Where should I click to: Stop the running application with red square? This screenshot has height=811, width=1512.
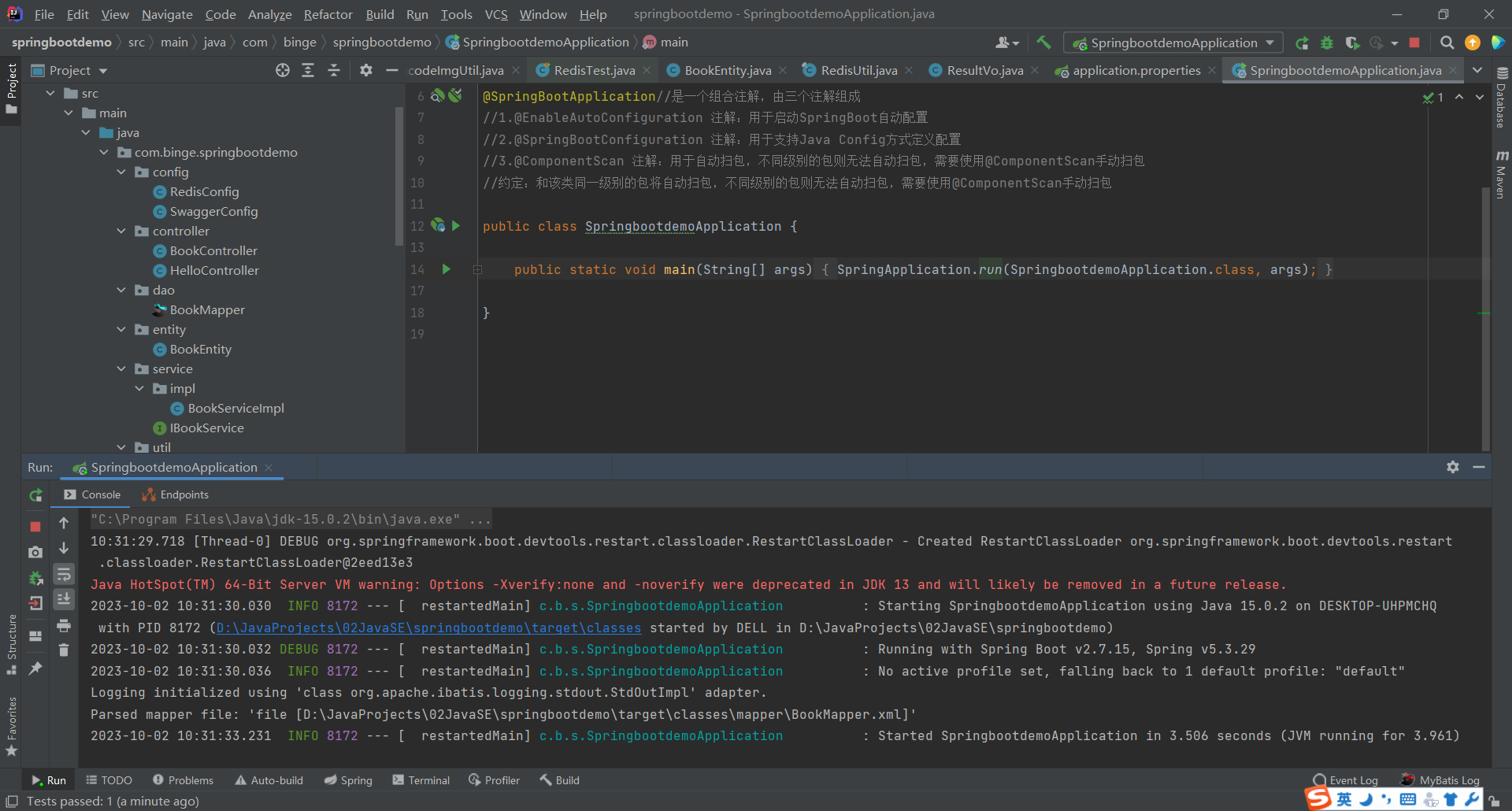1414,43
